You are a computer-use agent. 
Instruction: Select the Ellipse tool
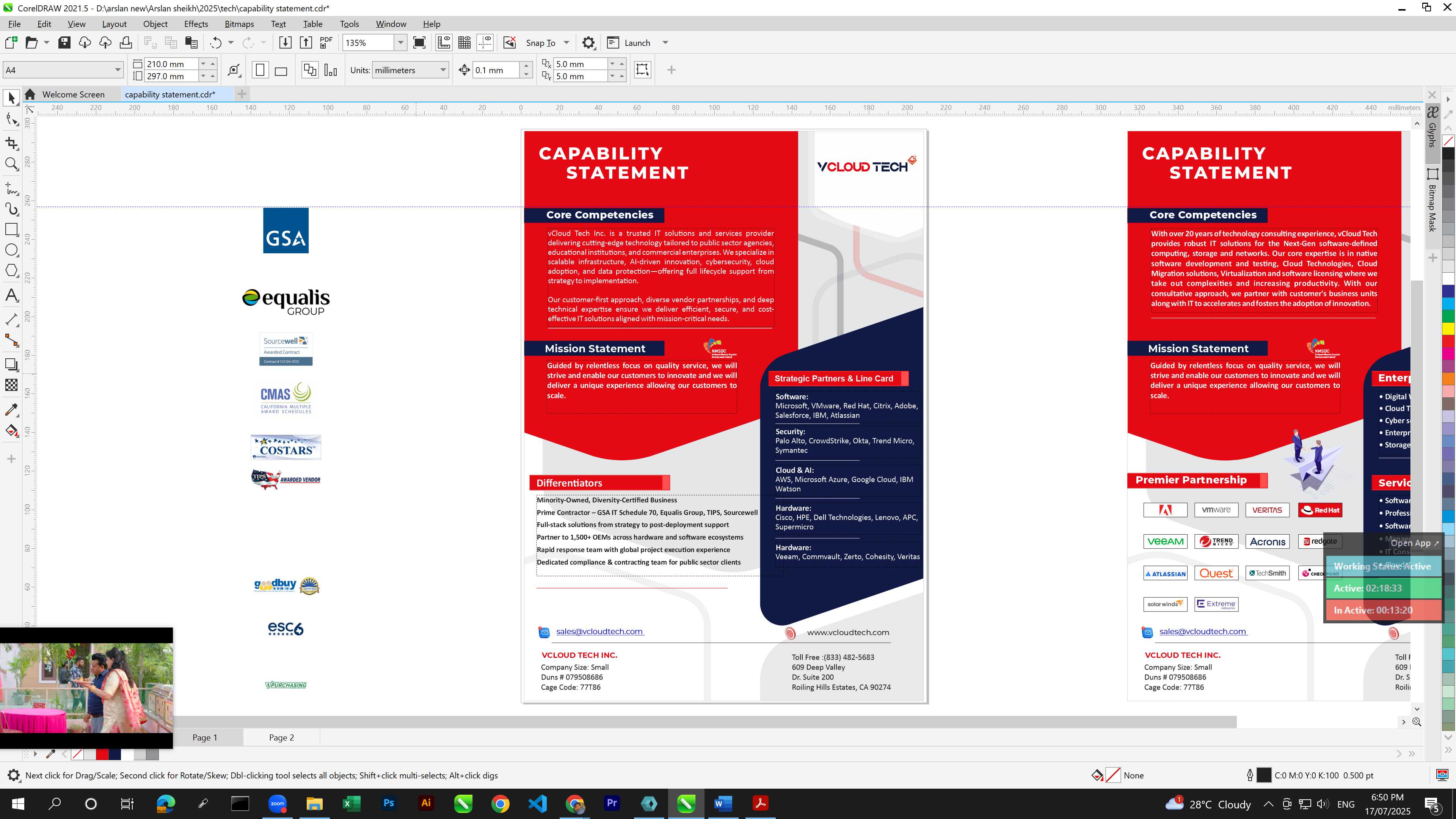click(x=11, y=250)
